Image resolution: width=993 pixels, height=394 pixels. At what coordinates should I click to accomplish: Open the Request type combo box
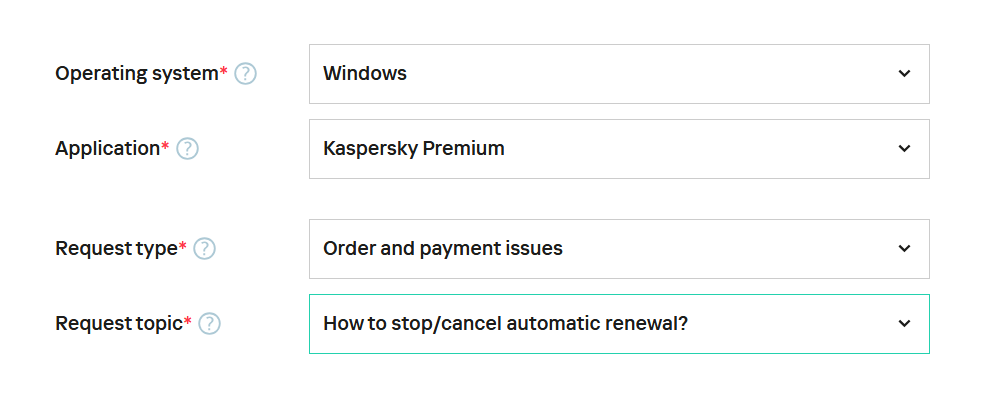click(619, 249)
